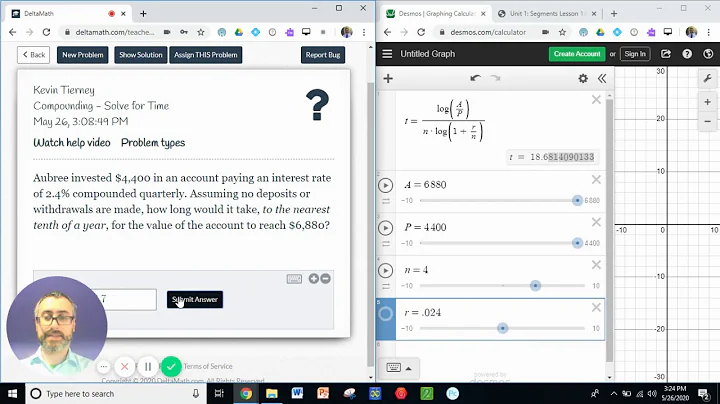Collapse the Desmos expression list

[602, 79]
